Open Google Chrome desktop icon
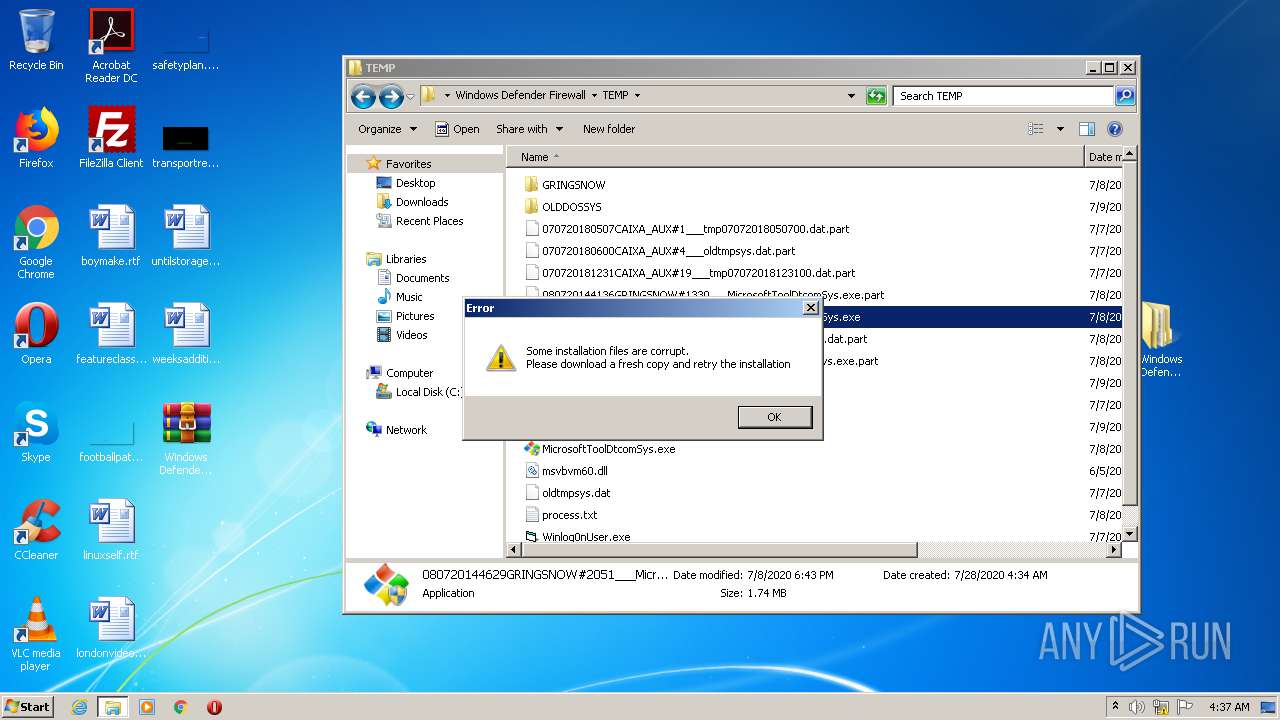Screen dimensions: 1280x720 tap(36, 243)
